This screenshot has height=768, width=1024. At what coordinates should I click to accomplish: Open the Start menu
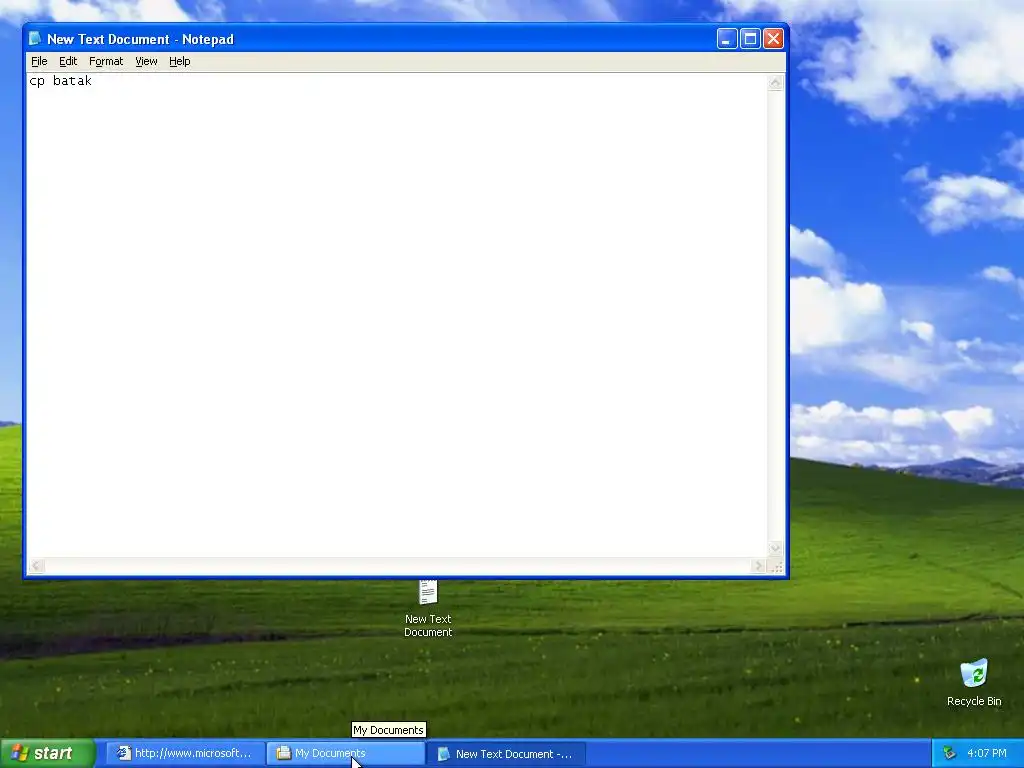[x=48, y=753]
